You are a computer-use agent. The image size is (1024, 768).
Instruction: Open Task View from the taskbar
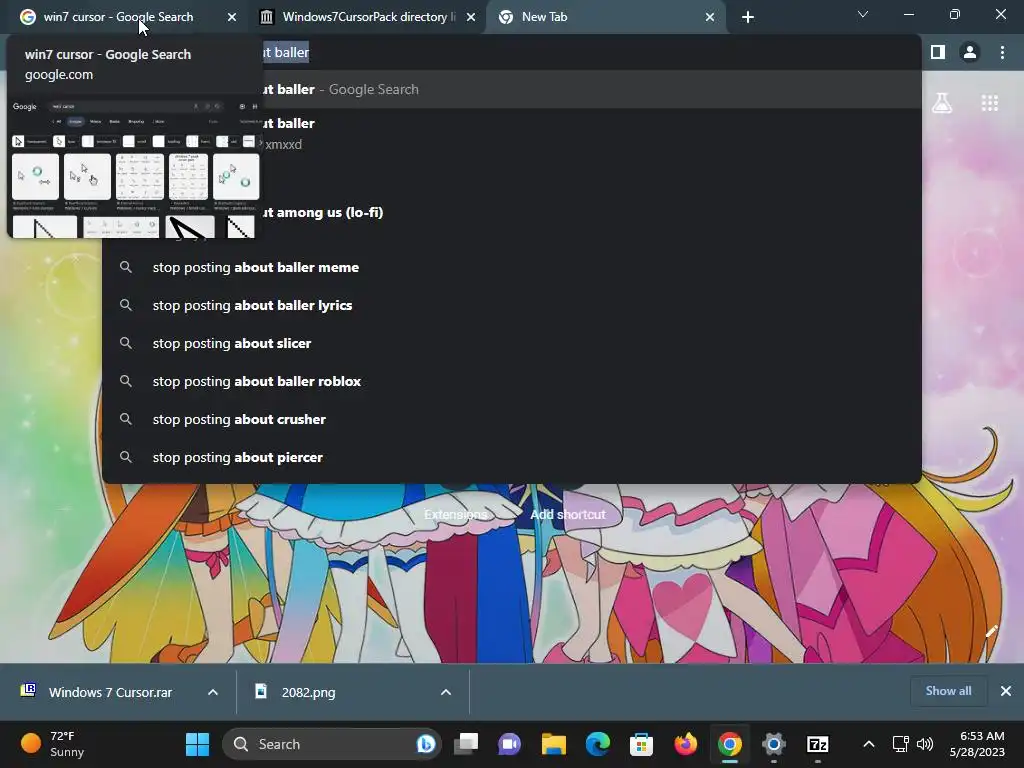pyautogui.click(x=466, y=744)
